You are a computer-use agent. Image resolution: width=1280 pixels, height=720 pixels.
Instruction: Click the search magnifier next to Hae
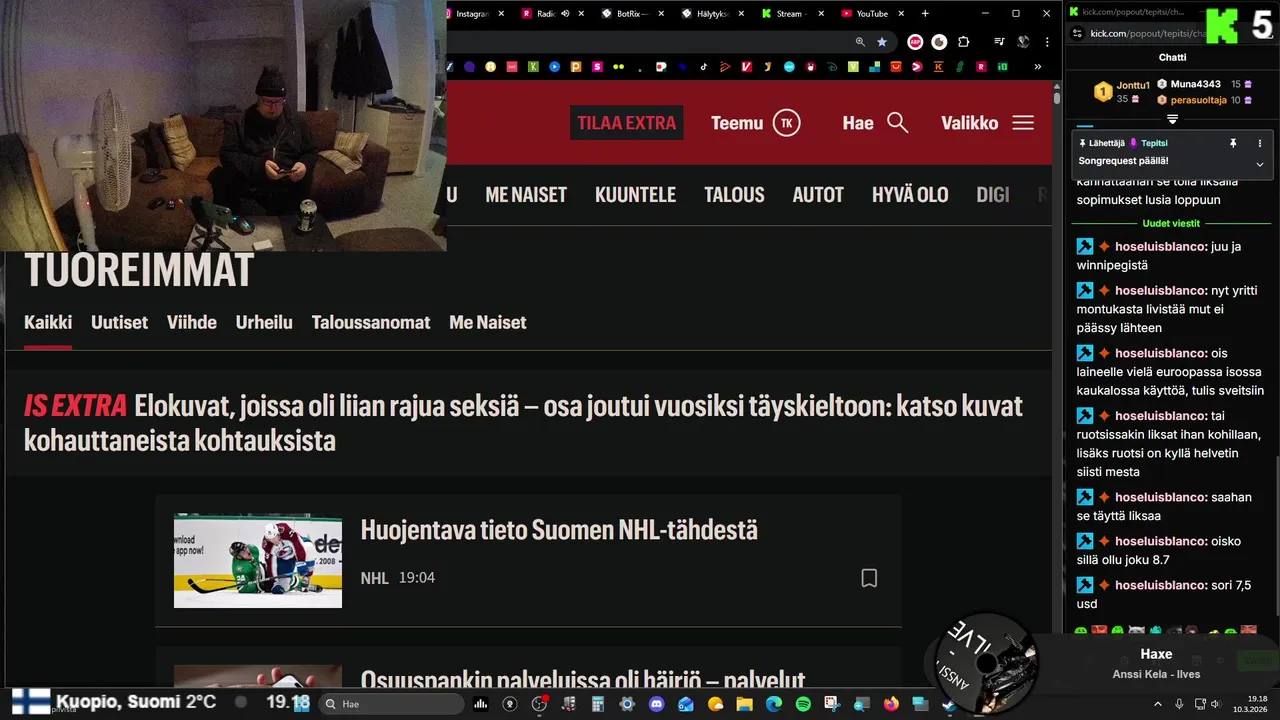tap(897, 123)
